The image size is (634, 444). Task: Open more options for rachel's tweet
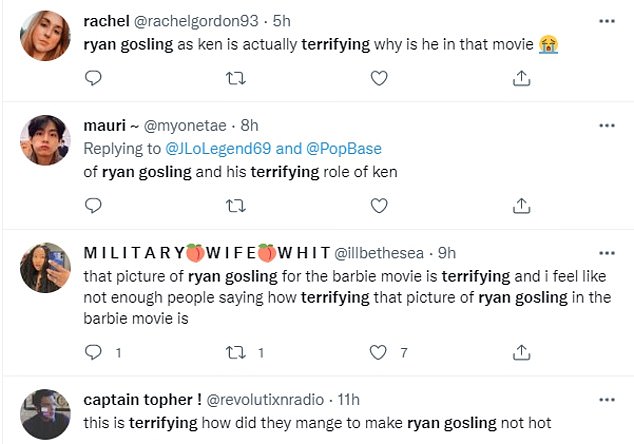[x=606, y=20]
